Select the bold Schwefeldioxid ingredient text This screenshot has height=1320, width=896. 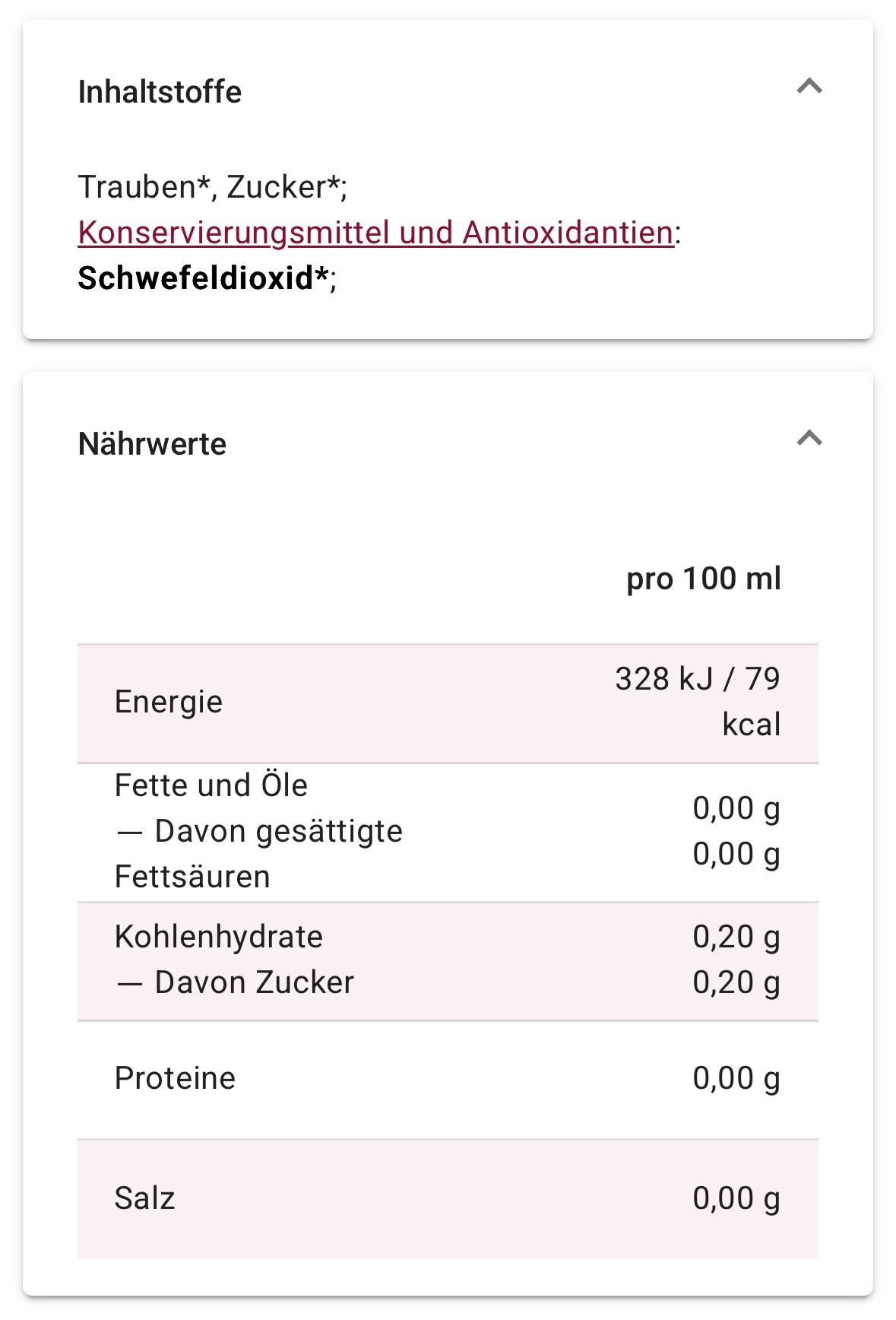click(203, 278)
